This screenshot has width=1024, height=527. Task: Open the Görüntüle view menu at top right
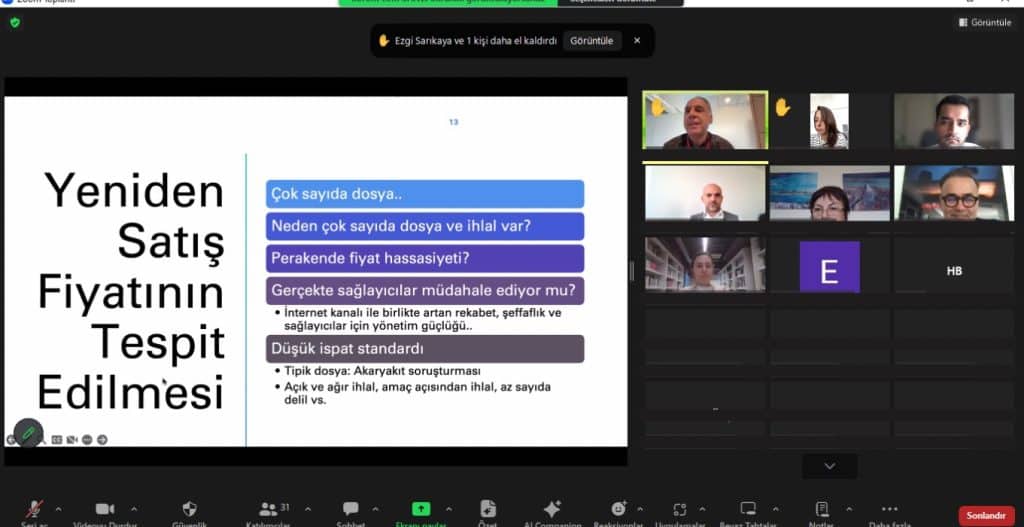pos(984,22)
